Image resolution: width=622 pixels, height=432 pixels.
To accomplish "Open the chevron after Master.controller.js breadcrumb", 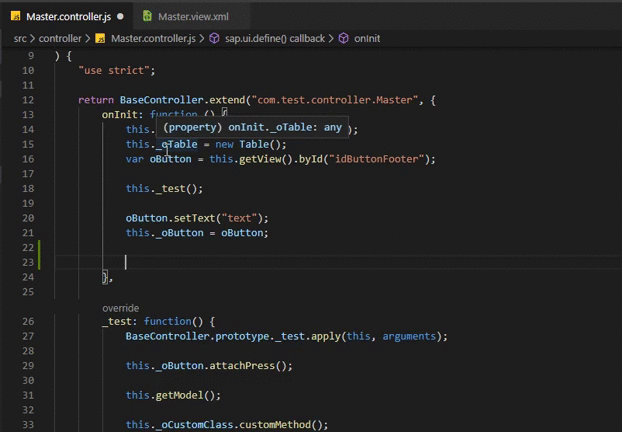I will pyautogui.click(x=202, y=38).
